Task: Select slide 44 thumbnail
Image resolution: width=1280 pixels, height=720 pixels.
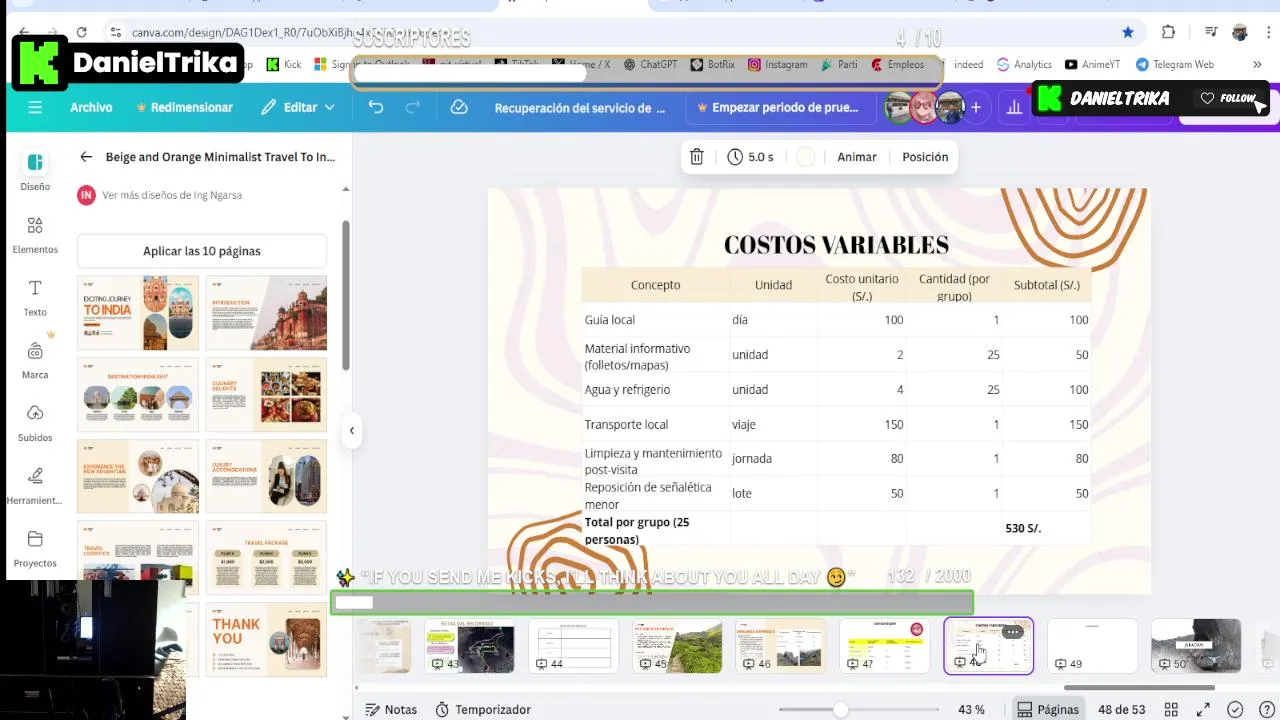Action: 574,646
